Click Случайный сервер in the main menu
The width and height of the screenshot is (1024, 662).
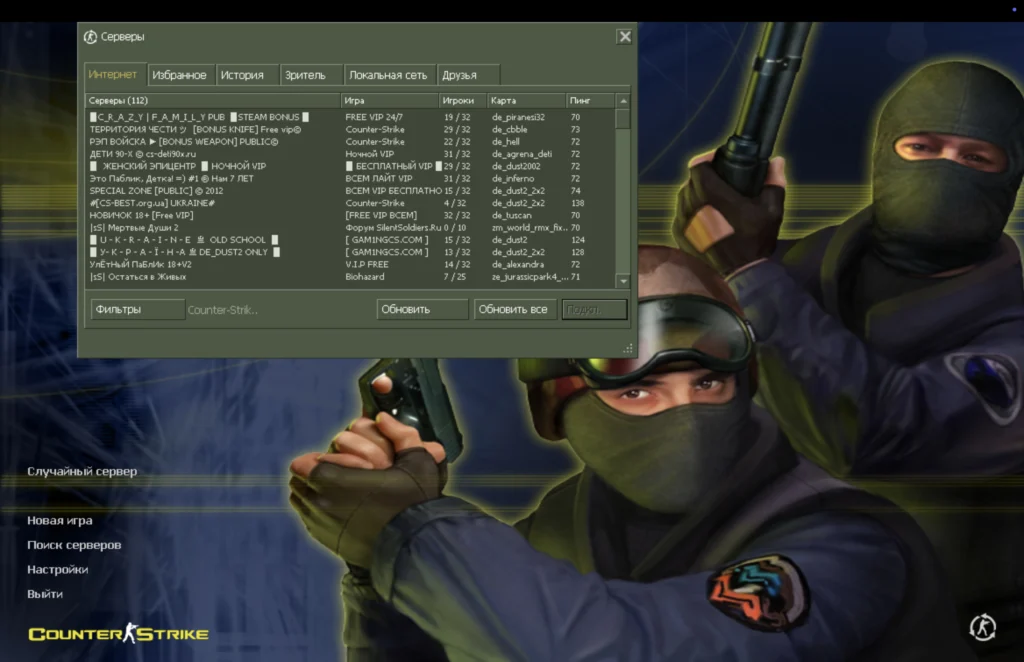click(x=82, y=471)
